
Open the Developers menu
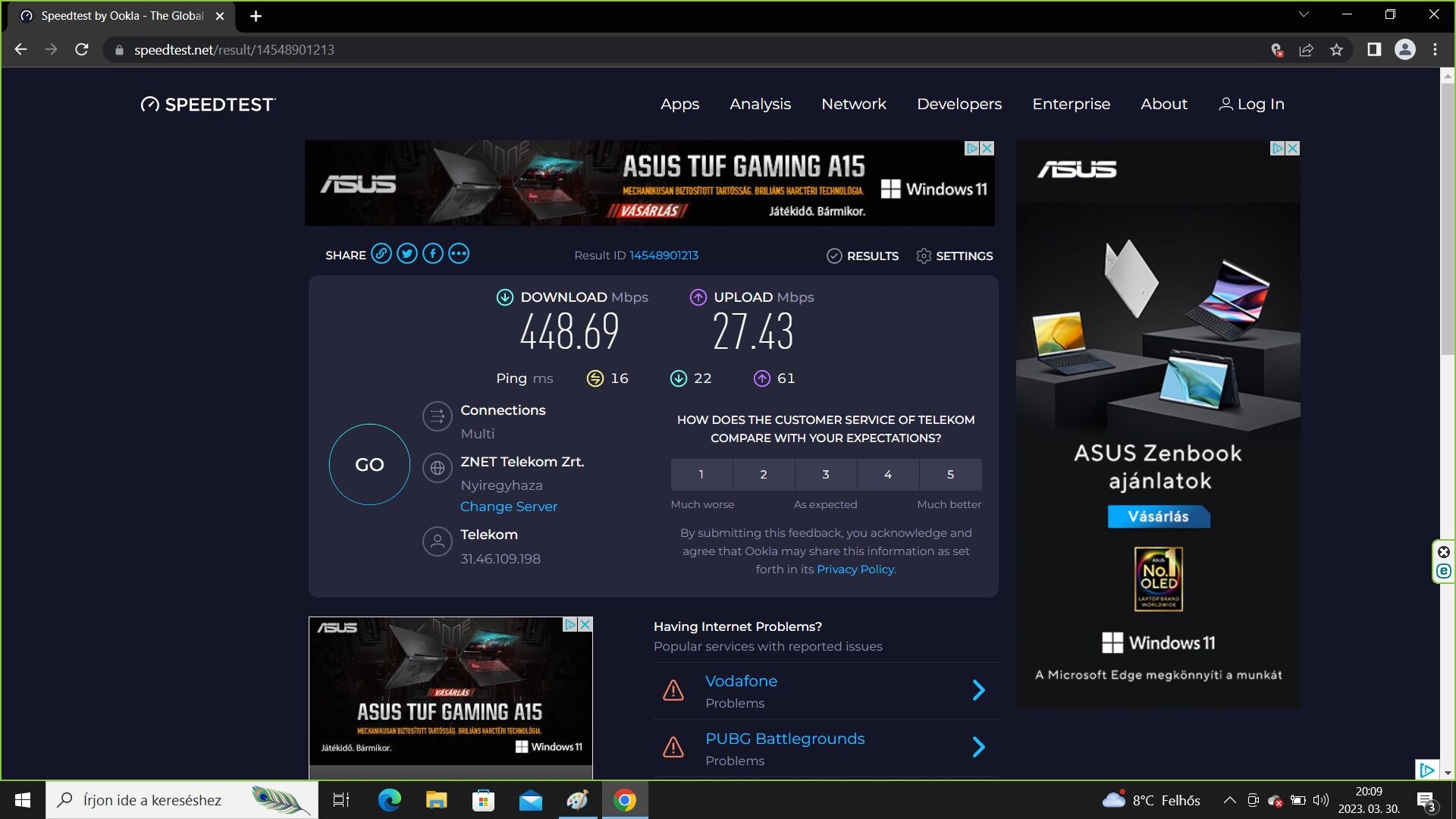pos(959,104)
